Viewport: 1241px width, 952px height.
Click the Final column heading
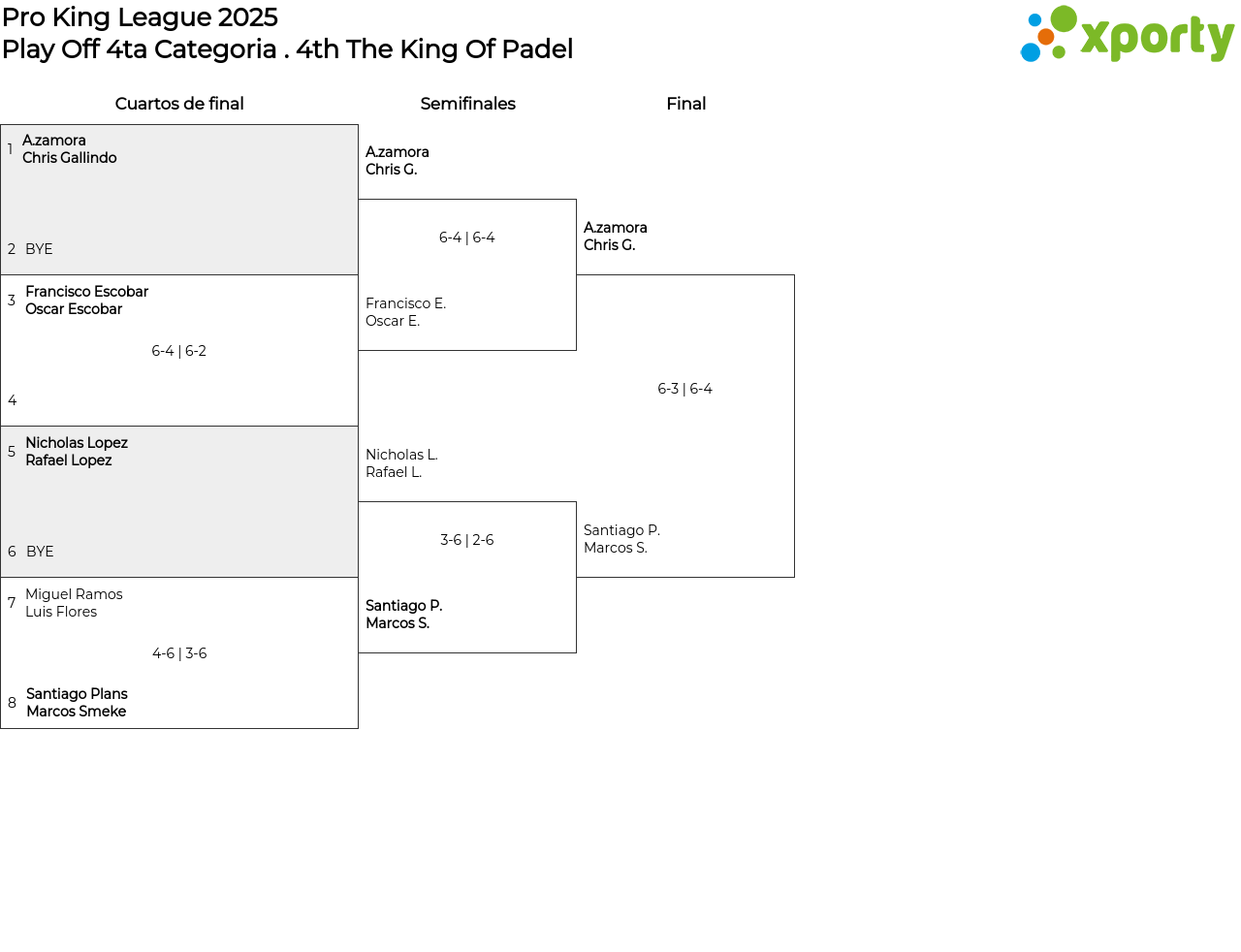[x=685, y=104]
